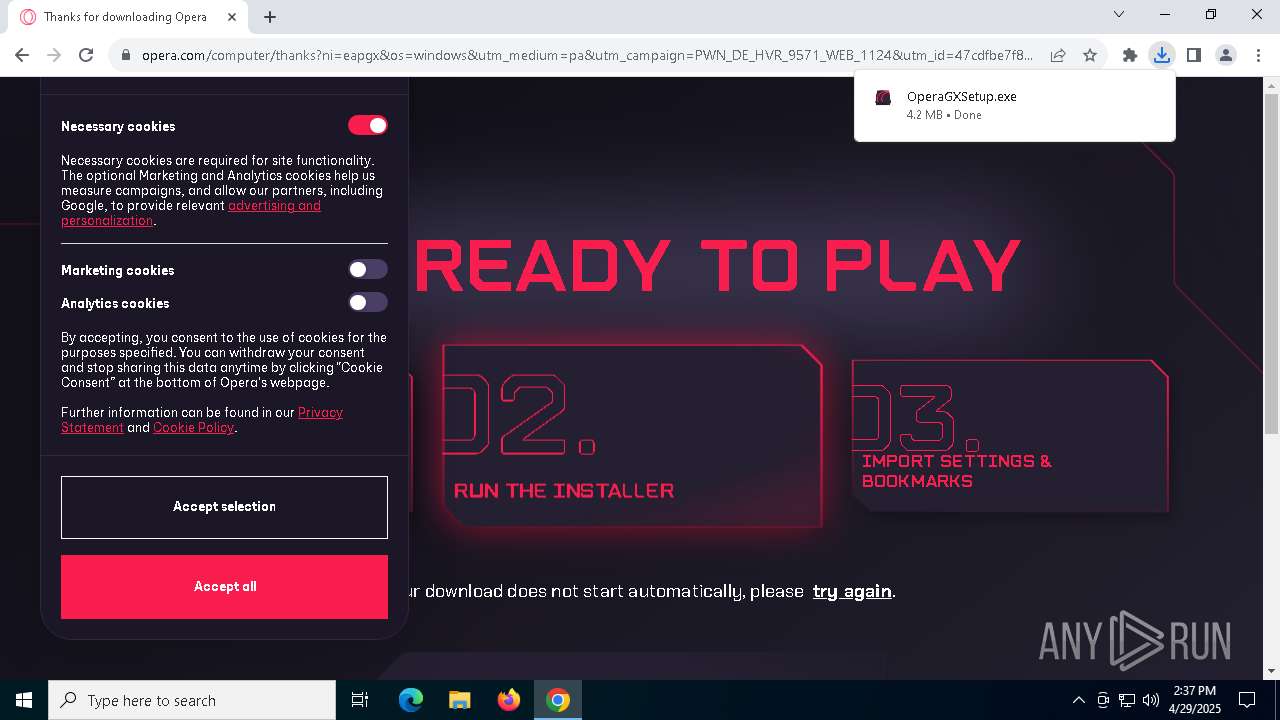Open the notification center
This screenshot has width=1280, height=720.
[1247, 700]
